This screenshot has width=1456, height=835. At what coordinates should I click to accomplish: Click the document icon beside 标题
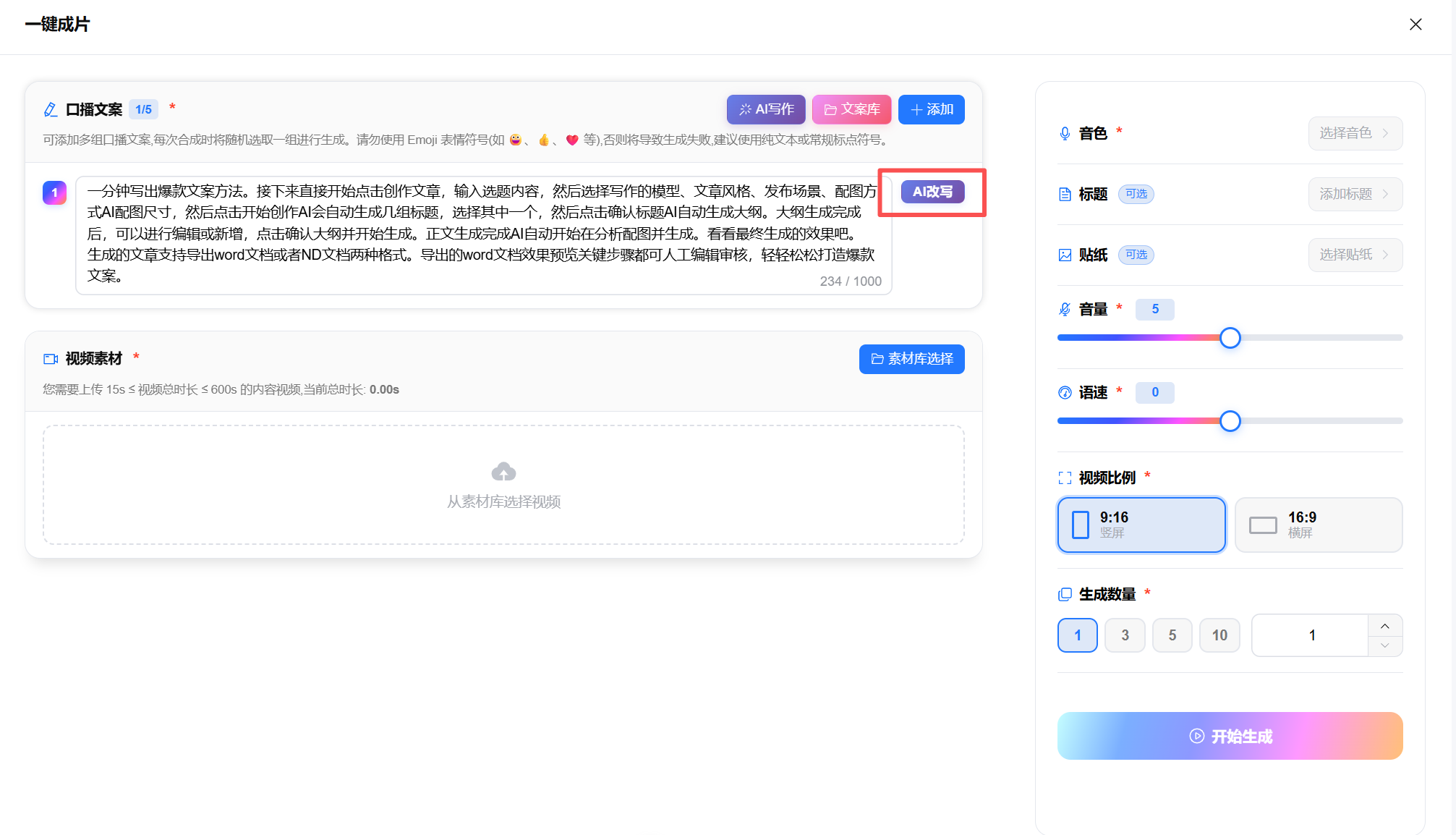pos(1065,194)
